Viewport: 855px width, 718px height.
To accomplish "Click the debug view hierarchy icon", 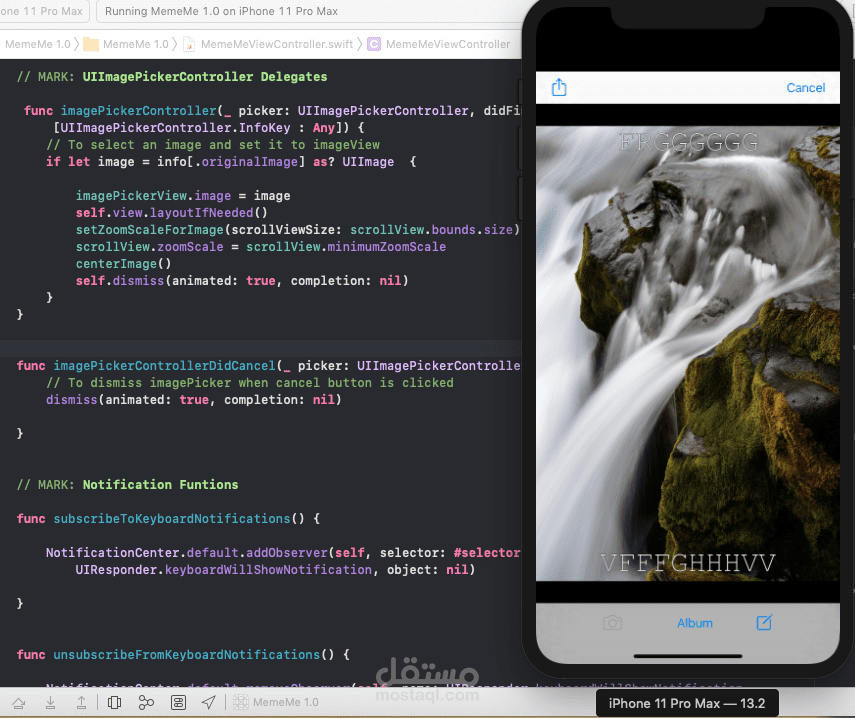I will [115, 703].
